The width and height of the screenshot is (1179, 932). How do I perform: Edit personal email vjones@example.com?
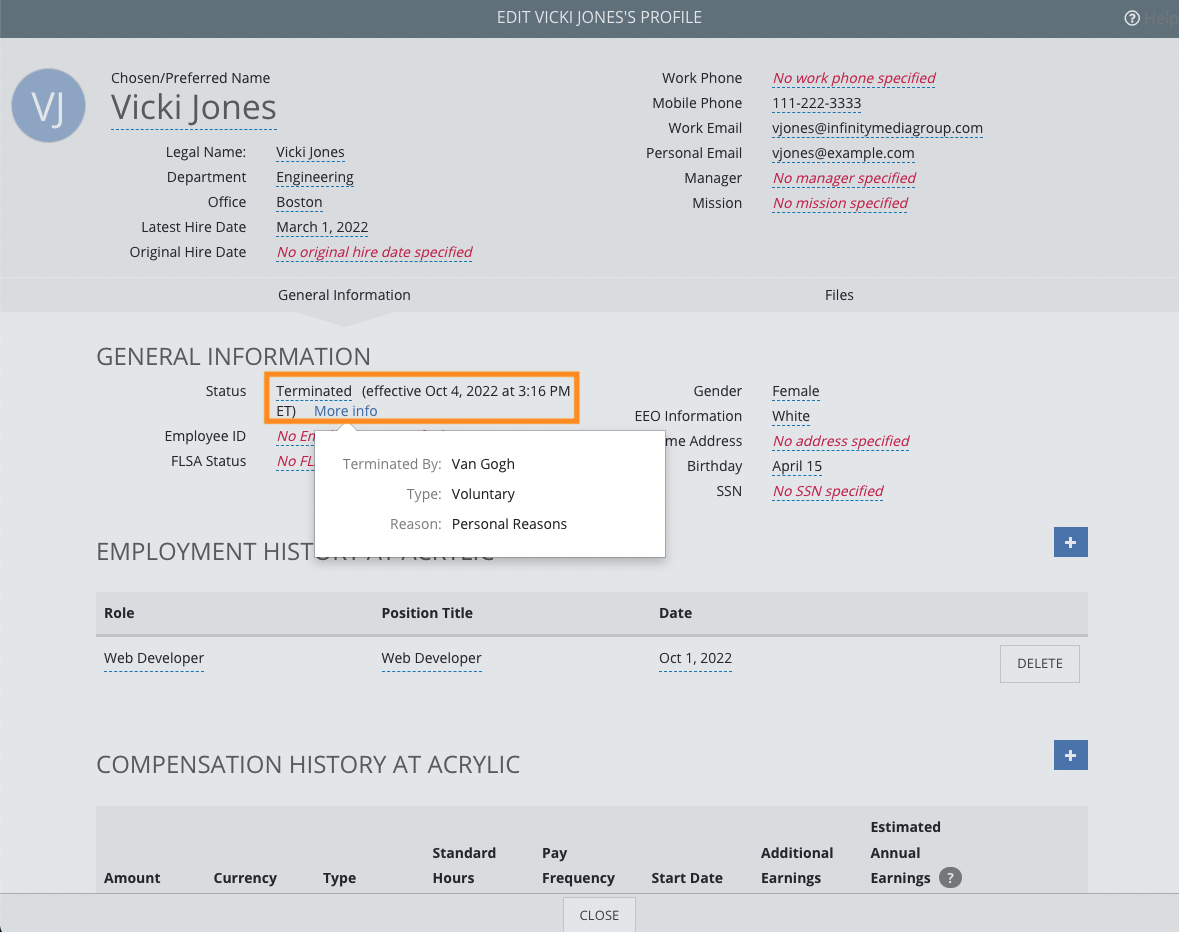(x=843, y=153)
